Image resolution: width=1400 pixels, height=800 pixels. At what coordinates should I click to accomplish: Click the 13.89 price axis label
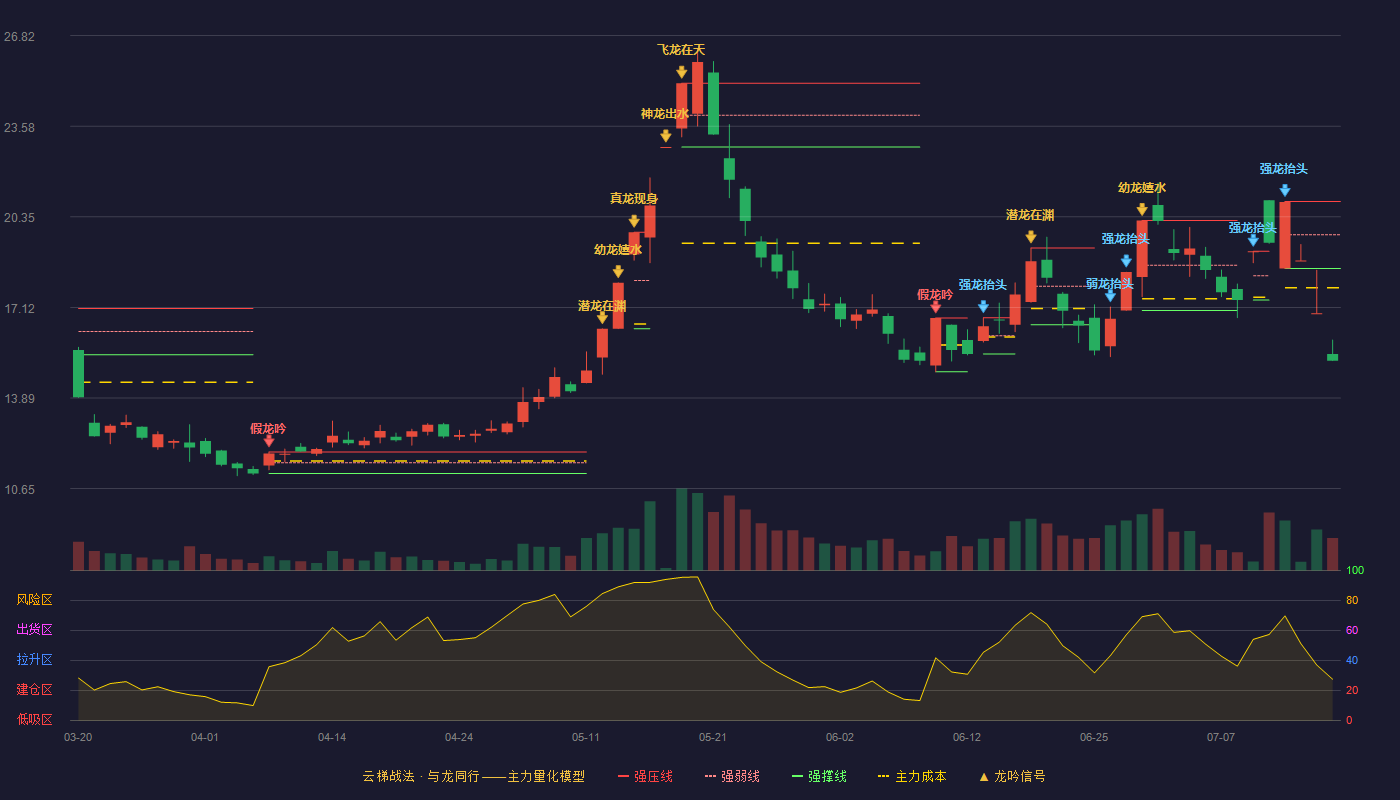(19, 399)
